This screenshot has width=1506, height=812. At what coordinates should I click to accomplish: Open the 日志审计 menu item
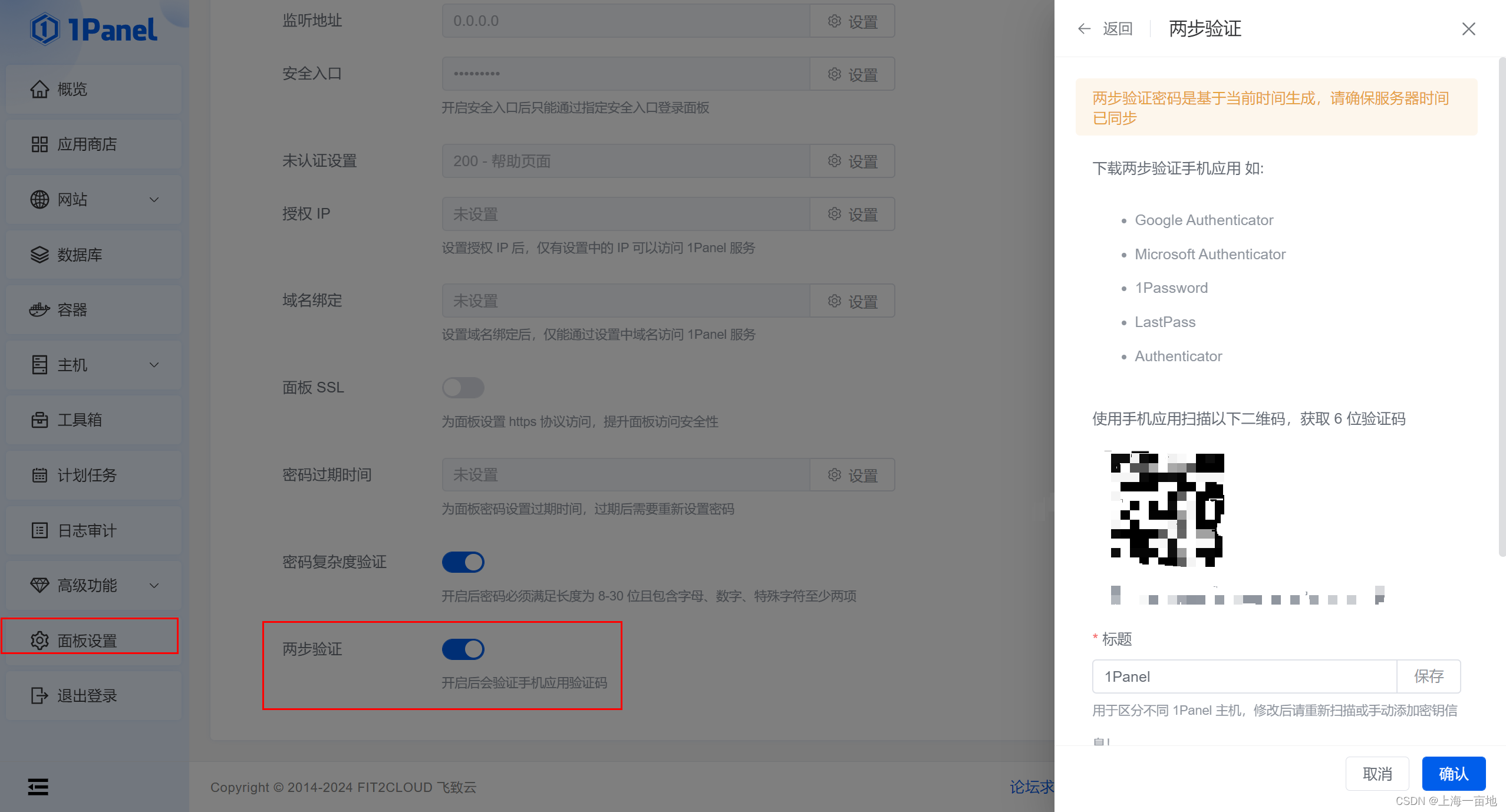click(x=94, y=530)
